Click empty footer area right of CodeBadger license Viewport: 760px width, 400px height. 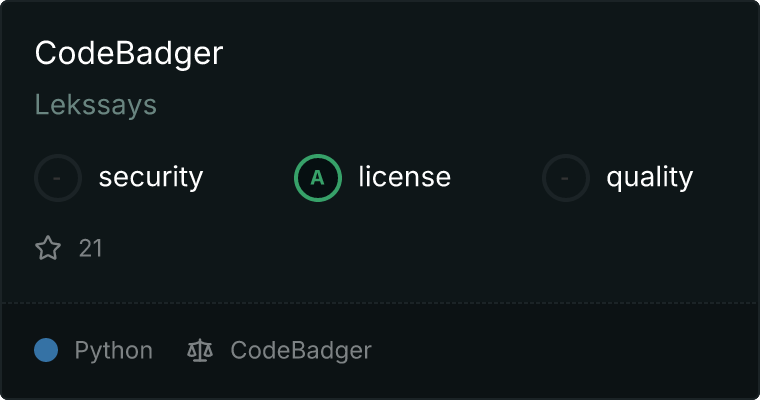tap(562, 350)
